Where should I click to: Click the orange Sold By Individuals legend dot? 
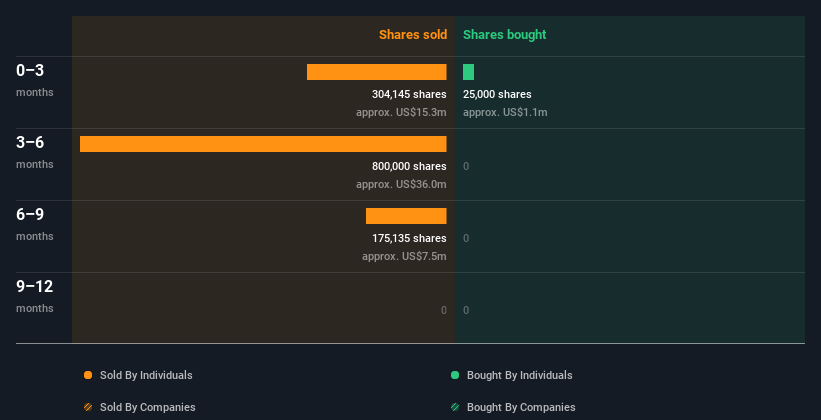point(88,375)
